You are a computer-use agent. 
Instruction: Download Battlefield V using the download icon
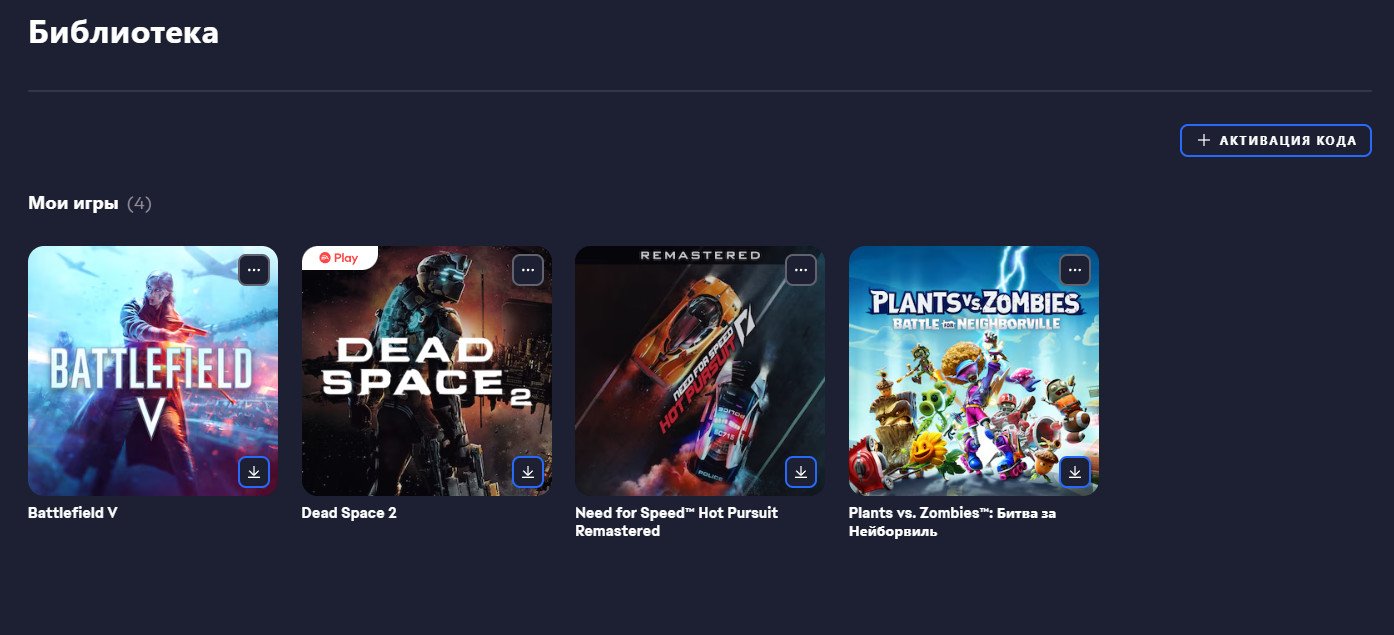coord(254,472)
